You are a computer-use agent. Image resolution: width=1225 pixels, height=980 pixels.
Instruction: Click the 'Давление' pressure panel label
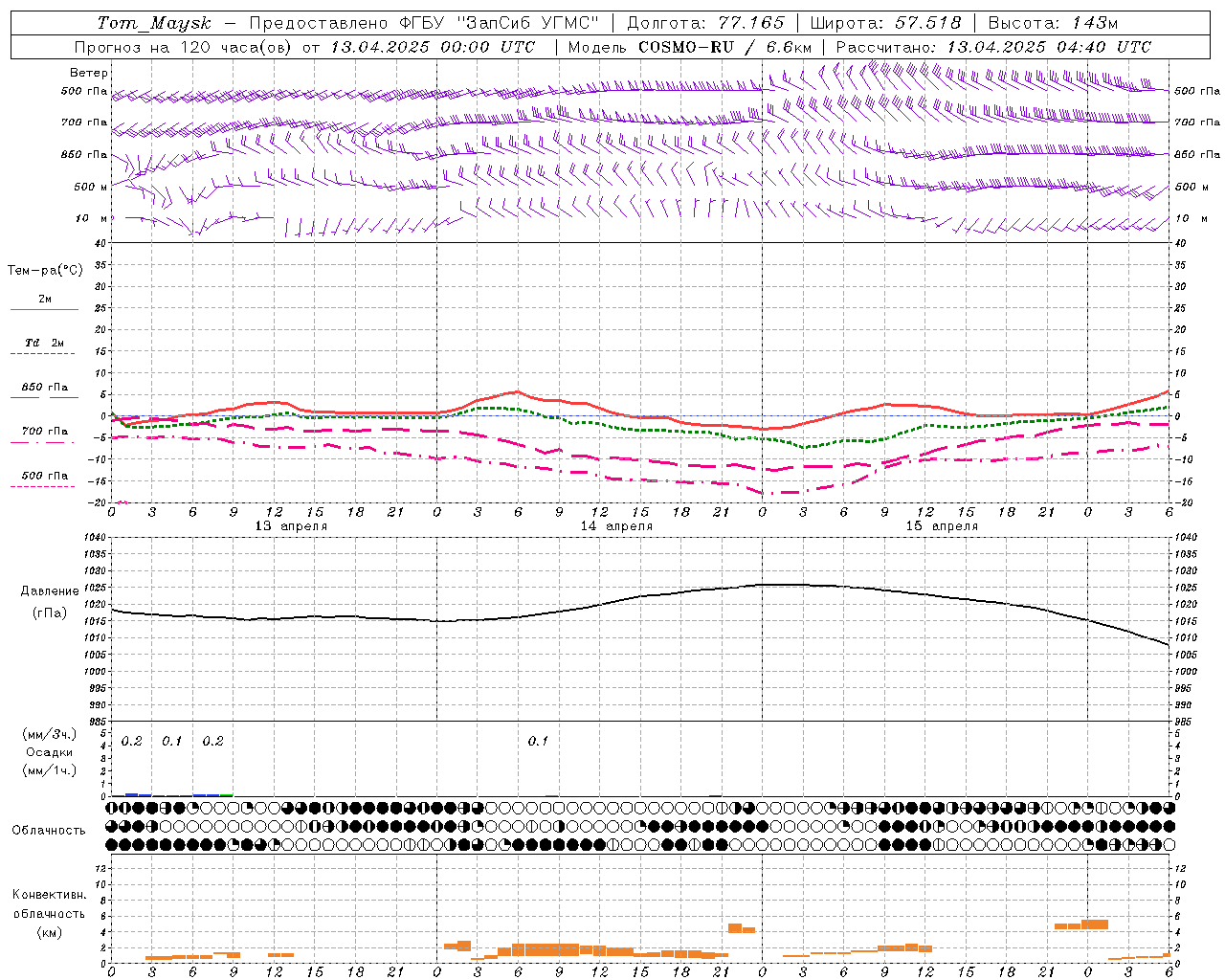50,591
